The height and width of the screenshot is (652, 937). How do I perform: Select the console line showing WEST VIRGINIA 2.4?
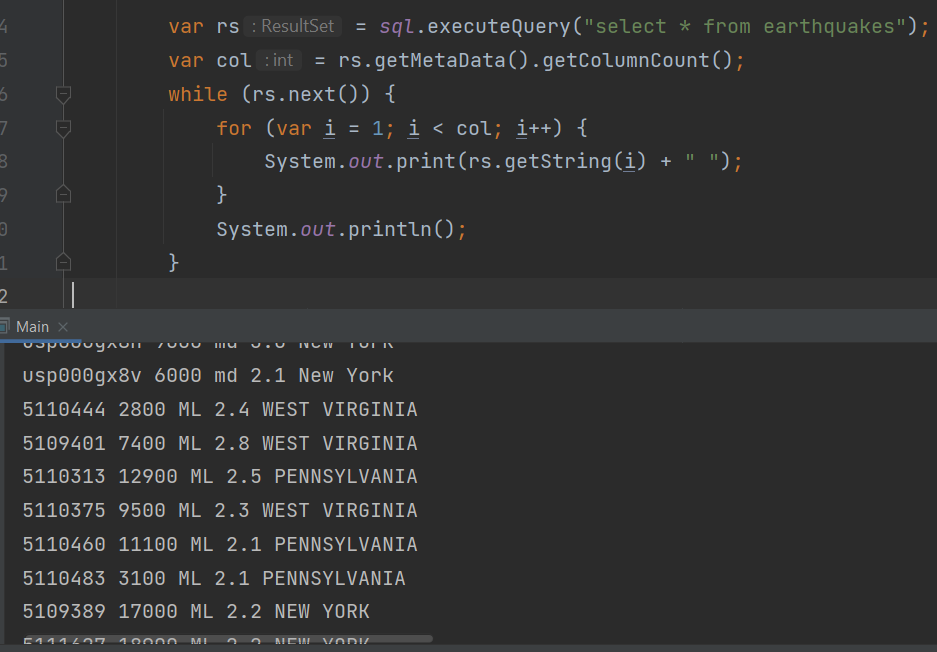click(218, 409)
